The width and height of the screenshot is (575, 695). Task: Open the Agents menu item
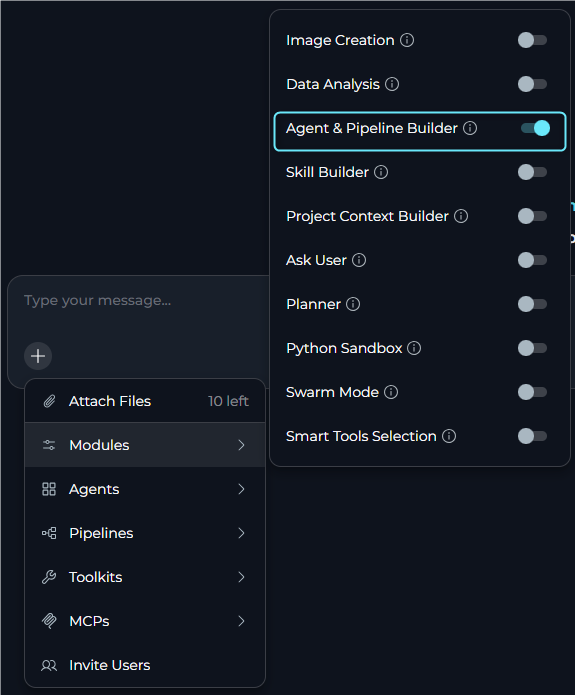pyautogui.click(x=145, y=489)
